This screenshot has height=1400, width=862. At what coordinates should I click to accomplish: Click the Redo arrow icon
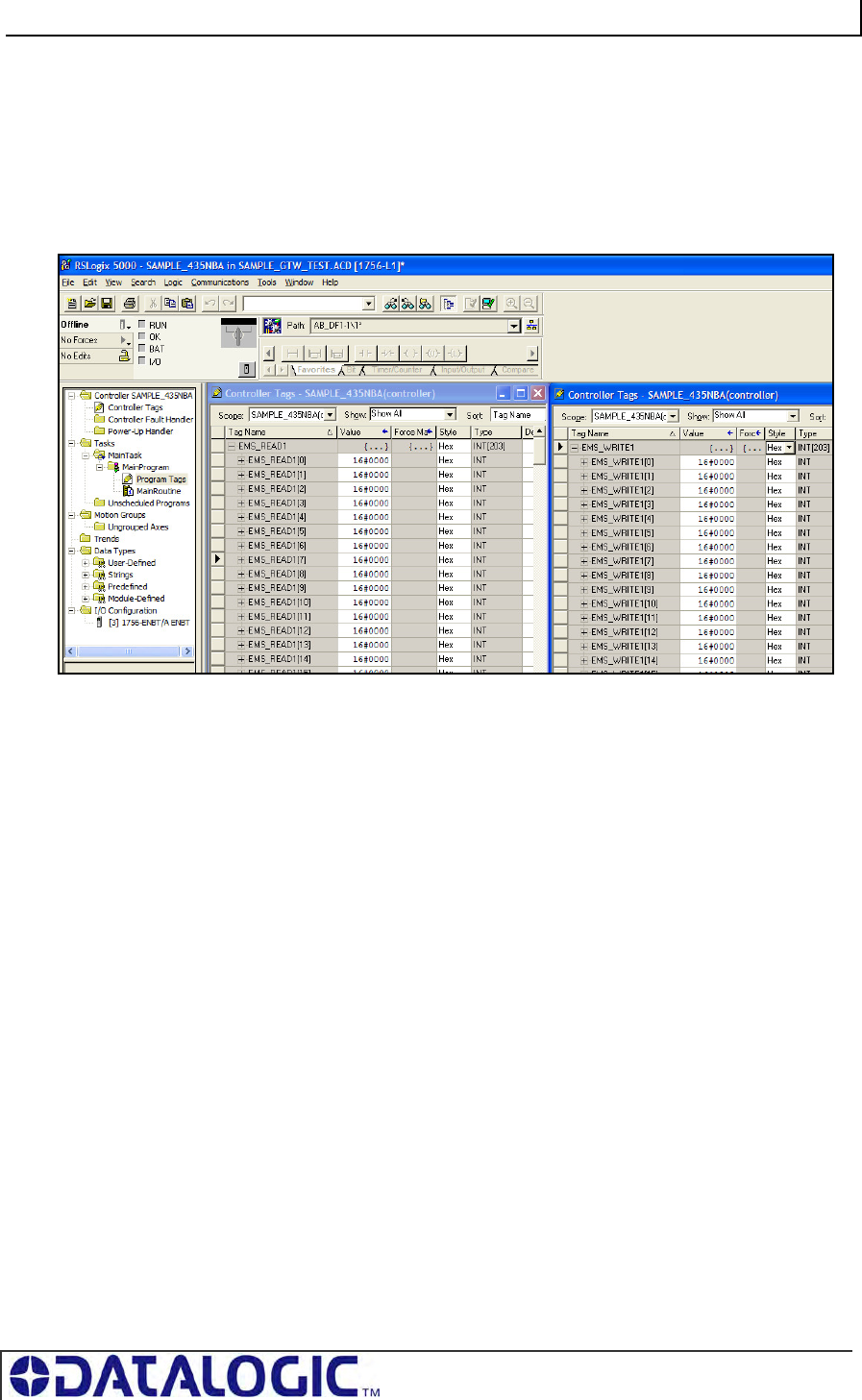[x=229, y=303]
